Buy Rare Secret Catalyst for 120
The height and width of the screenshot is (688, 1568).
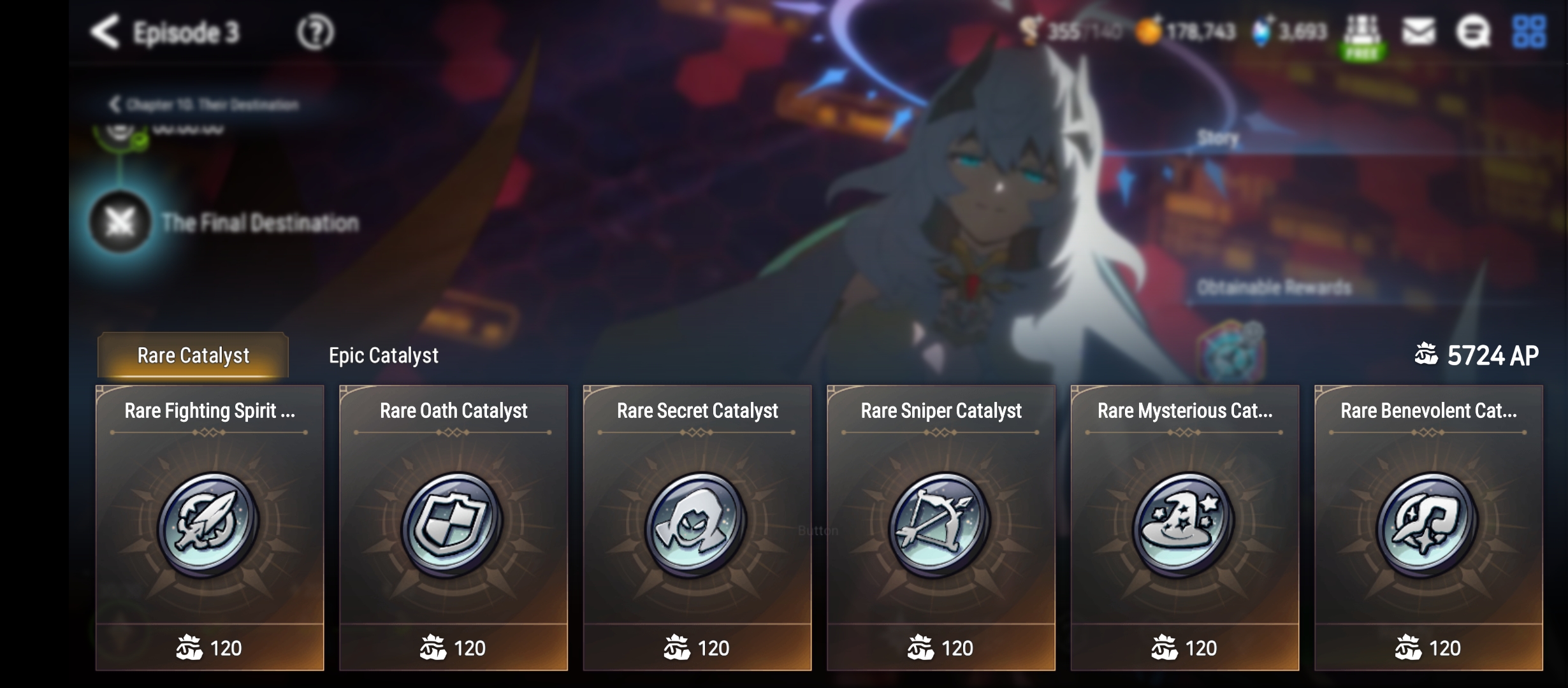pos(697,647)
